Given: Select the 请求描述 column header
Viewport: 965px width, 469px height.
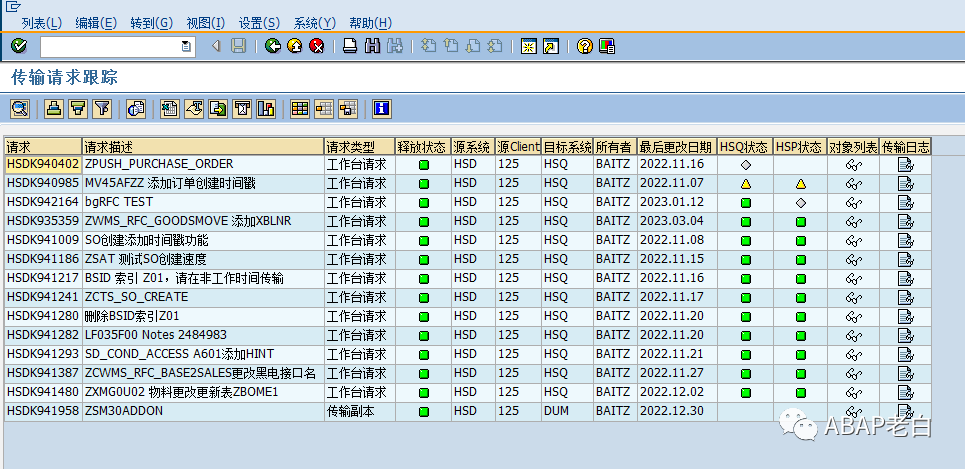Looking at the screenshot, I should coord(203,146).
